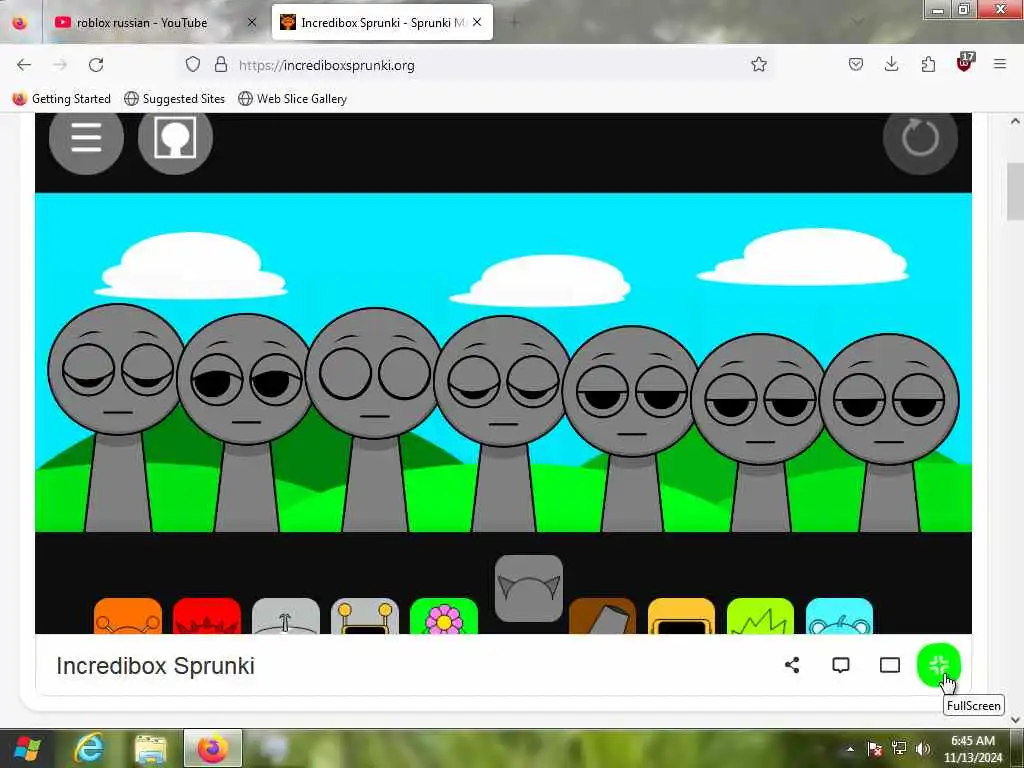The height and width of the screenshot is (768, 1024).
Task: Click the Action Center flag tray icon
Action: (x=875, y=749)
